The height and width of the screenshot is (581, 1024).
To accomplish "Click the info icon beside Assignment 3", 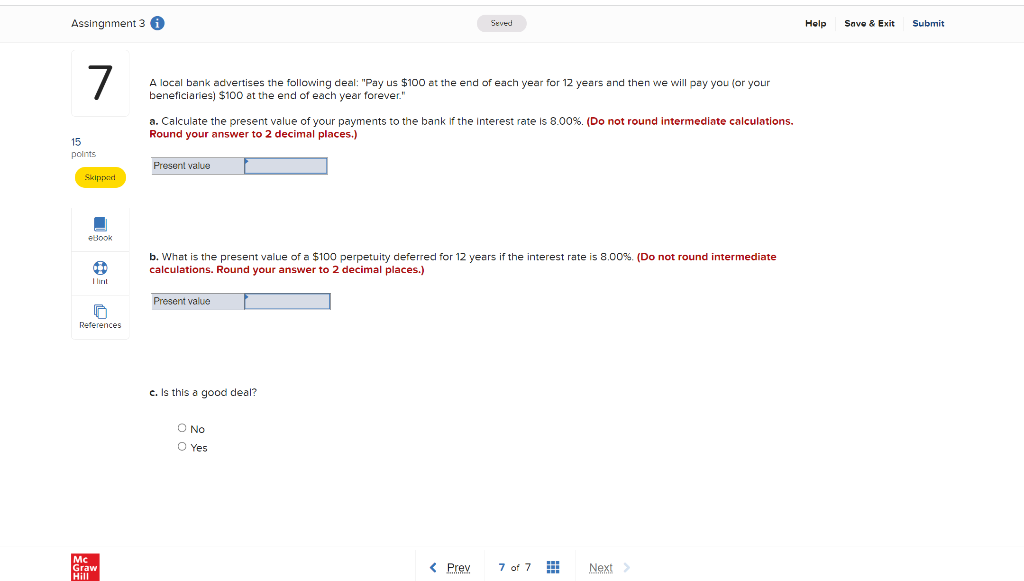I will click(x=156, y=23).
